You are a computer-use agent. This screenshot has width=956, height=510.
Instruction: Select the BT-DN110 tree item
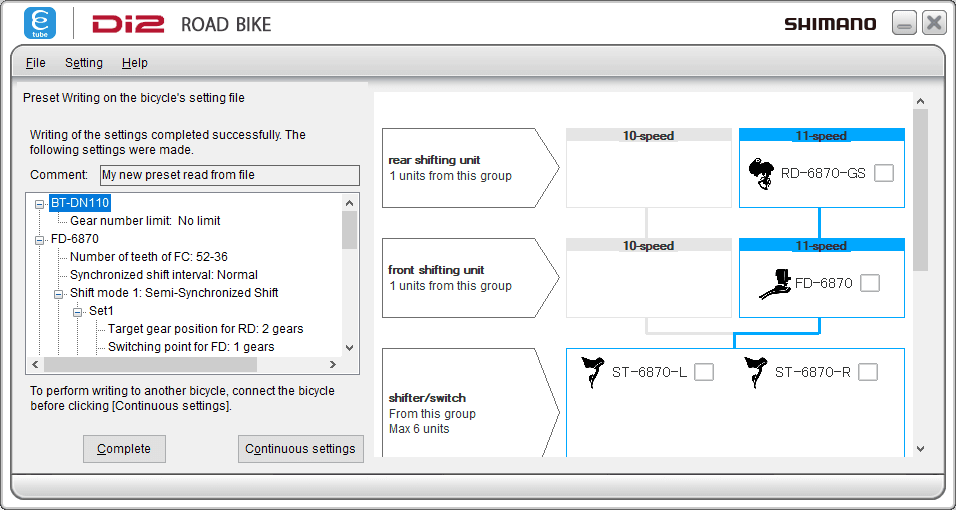[x=80, y=203]
